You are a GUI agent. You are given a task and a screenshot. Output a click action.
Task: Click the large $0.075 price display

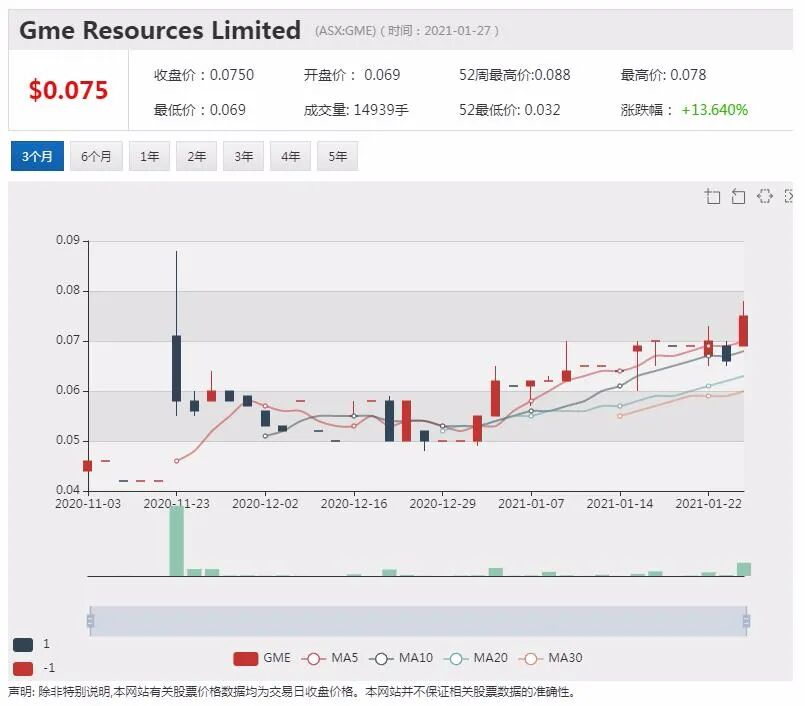68,90
